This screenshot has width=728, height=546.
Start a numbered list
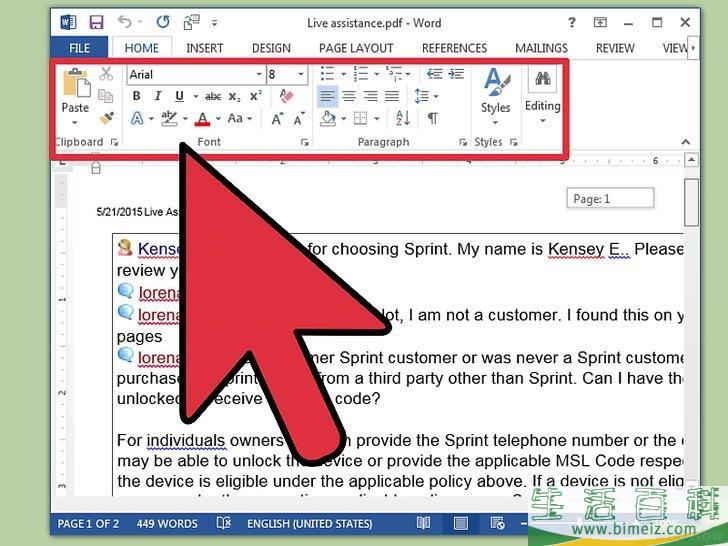click(x=361, y=74)
